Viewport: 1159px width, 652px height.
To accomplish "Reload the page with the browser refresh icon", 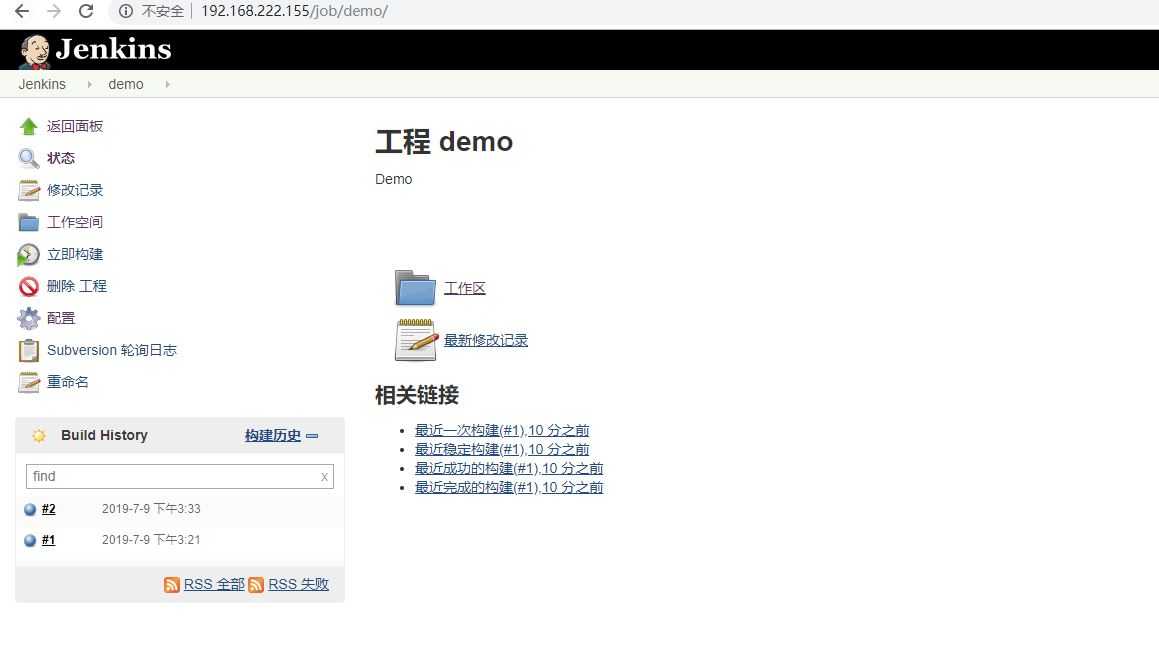I will (x=86, y=11).
